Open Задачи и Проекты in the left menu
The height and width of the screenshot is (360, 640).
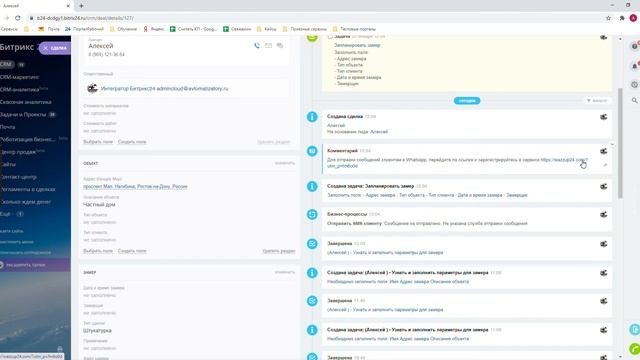tap(23, 115)
